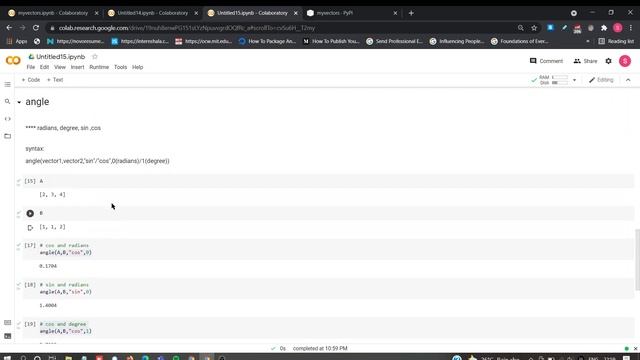
Task: Open the Apps bookmarks shortcut
Action: pos(17,41)
